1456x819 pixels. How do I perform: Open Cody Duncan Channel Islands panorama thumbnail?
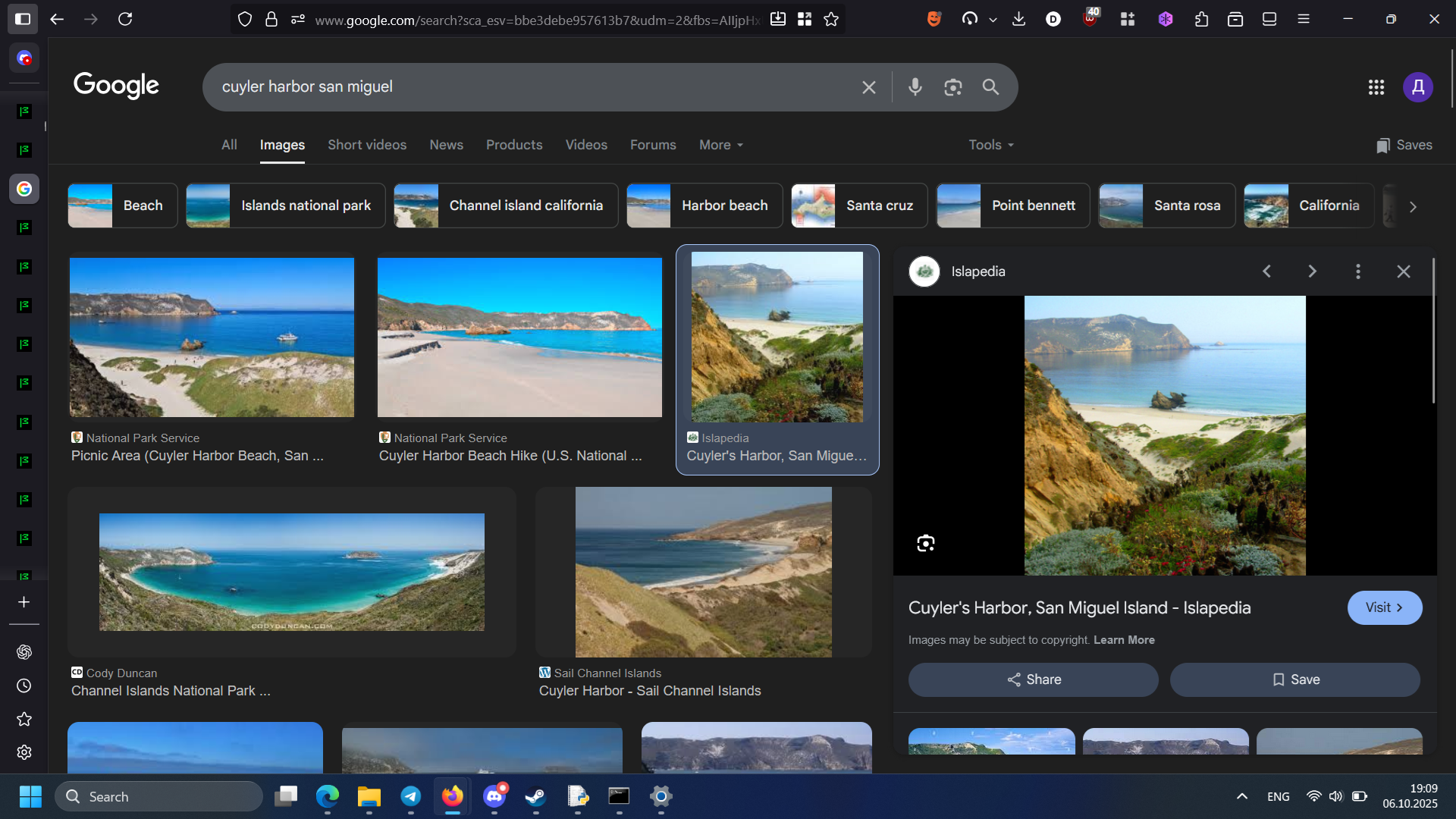tap(292, 572)
